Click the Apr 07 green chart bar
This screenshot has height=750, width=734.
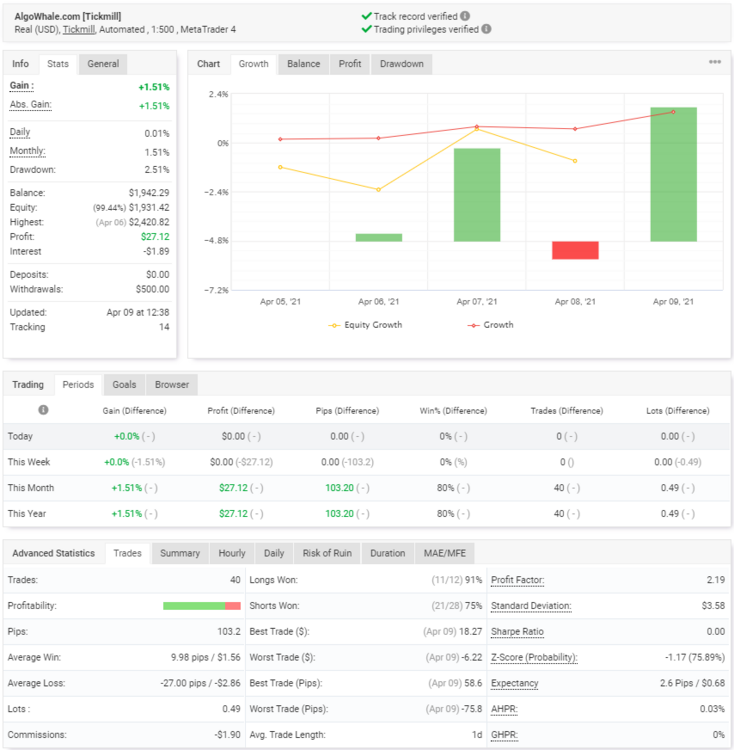[x=477, y=195]
